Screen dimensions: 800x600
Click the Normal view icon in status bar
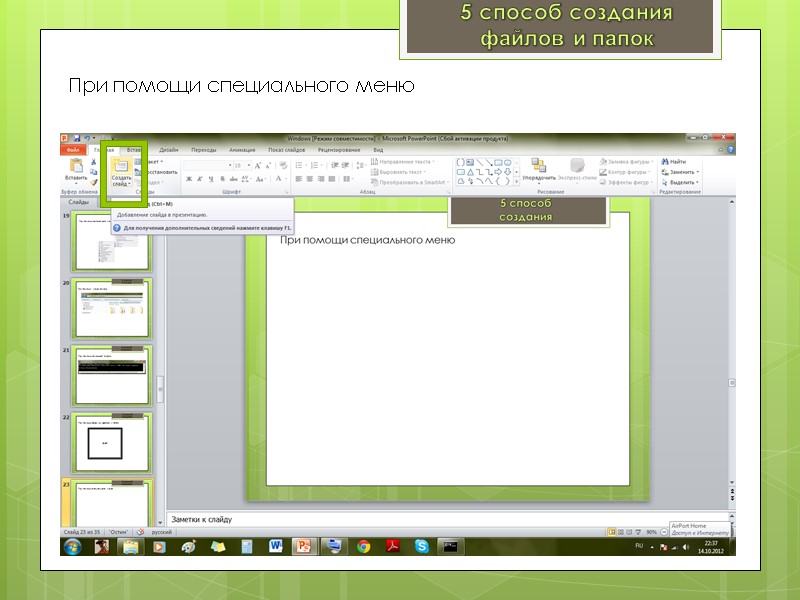coord(612,532)
